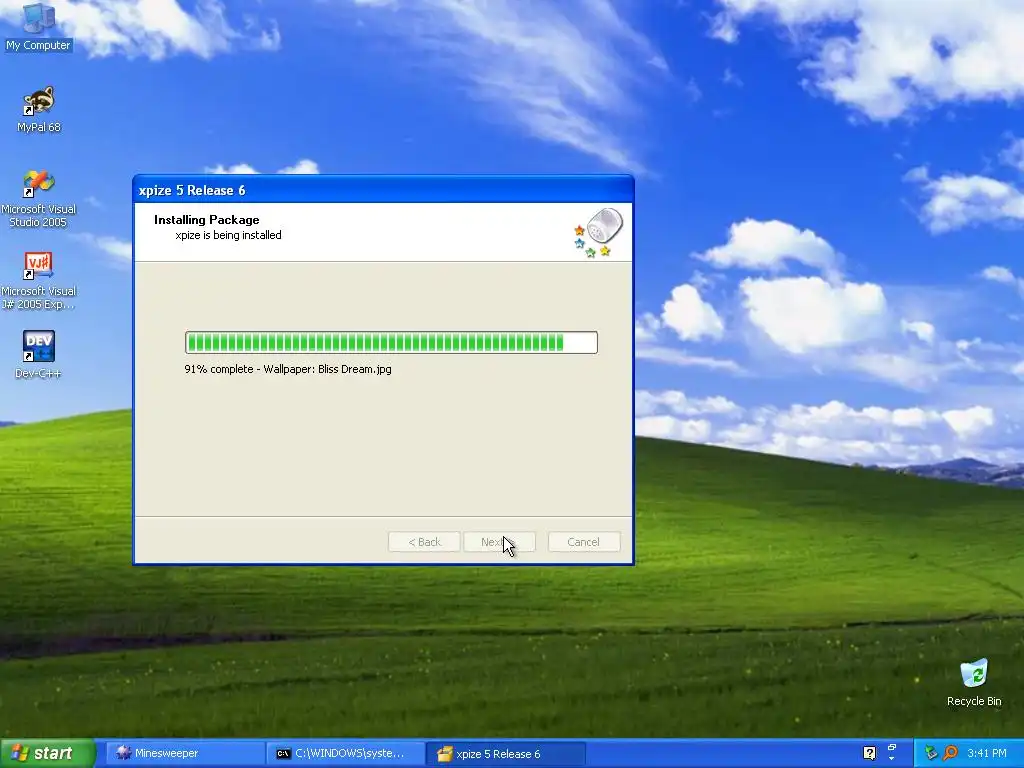The image size is (1024, 768).
Task: Select the Microsoft Visual J# 2005 Express shortcut
Action: pos(39,281)
